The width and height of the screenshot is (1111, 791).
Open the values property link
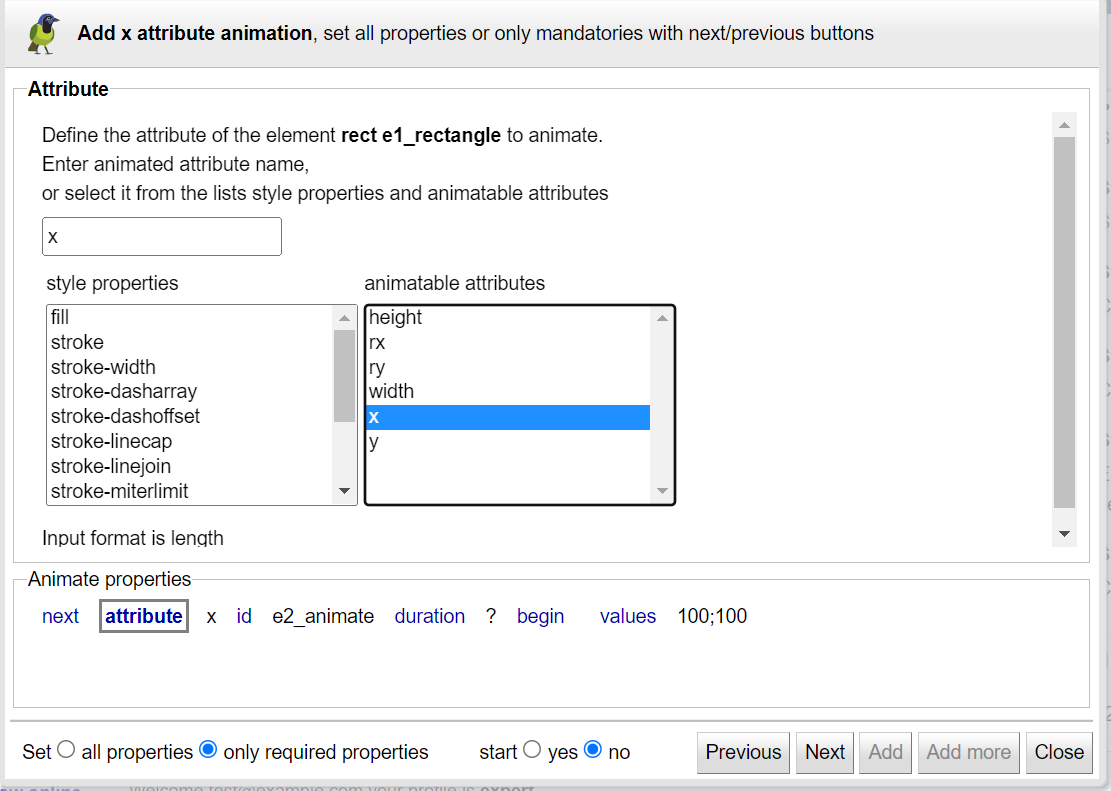tap(628, 616)
